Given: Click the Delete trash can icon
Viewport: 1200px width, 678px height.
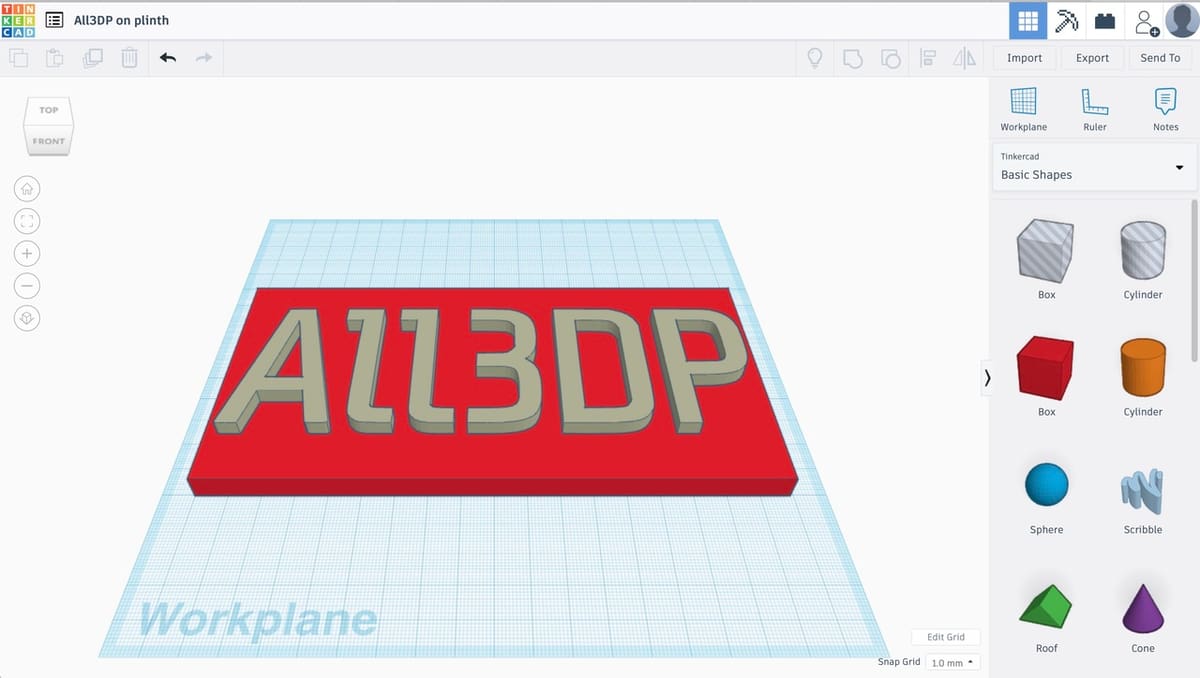Looking at the screenshot, I should [x=129, y=58].
